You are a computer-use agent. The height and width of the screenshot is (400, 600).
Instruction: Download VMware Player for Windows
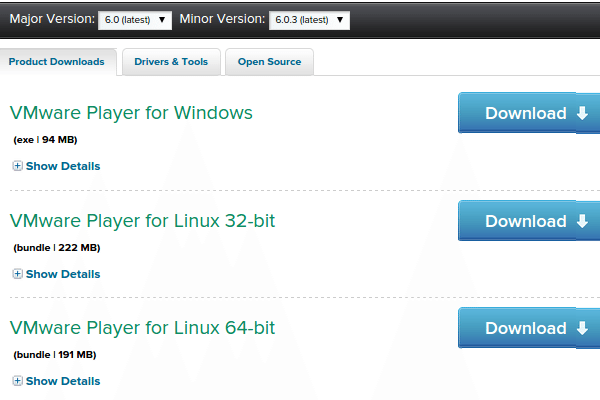tap(526, 113)
